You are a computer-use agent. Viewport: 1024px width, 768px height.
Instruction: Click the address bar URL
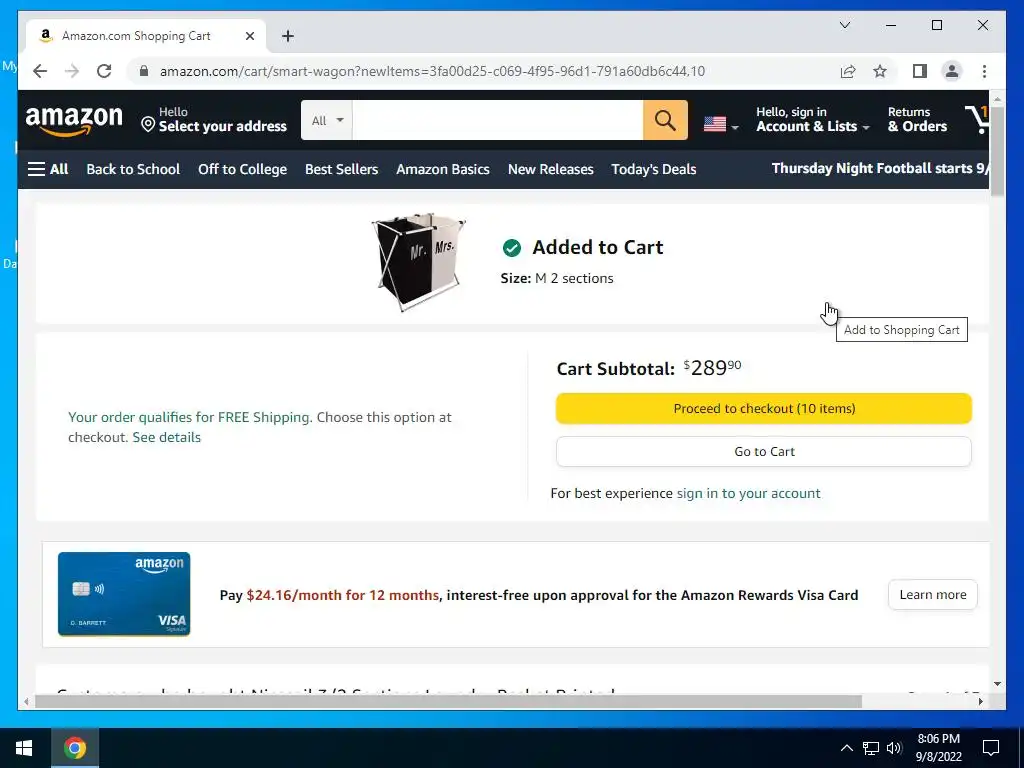(x=432, y=71)
